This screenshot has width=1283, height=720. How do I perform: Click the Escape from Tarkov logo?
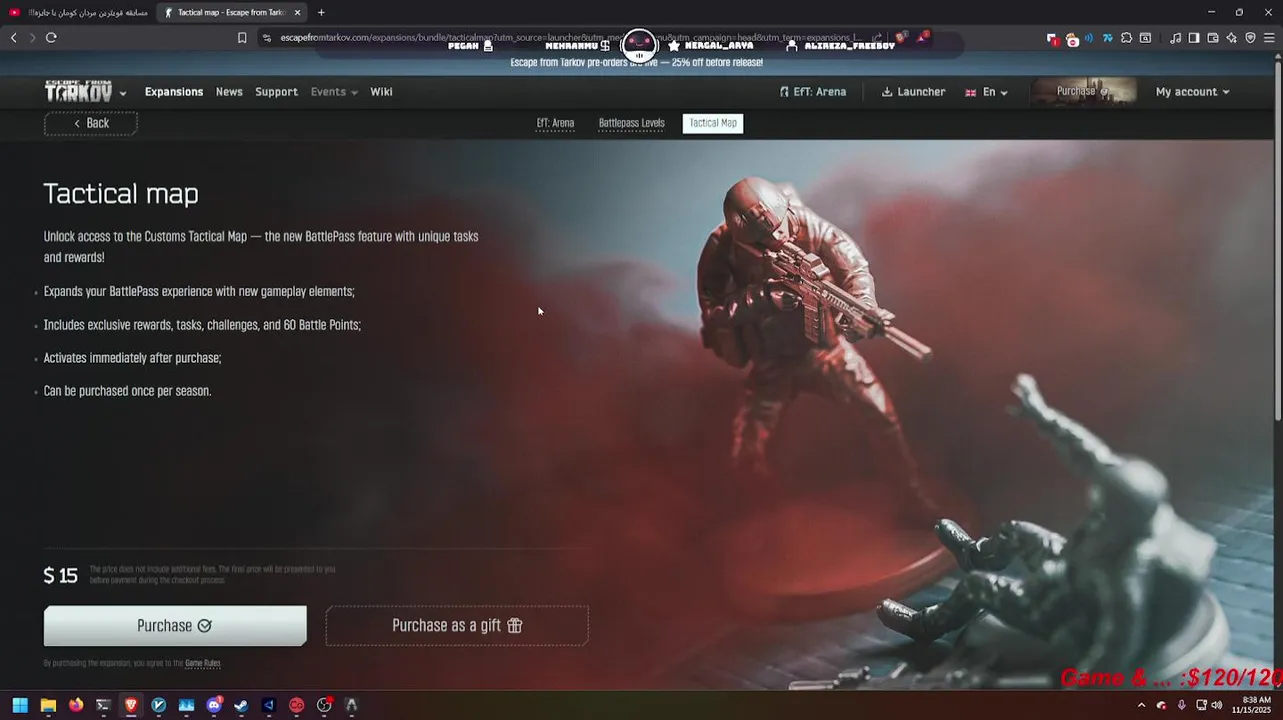[78, 91]
